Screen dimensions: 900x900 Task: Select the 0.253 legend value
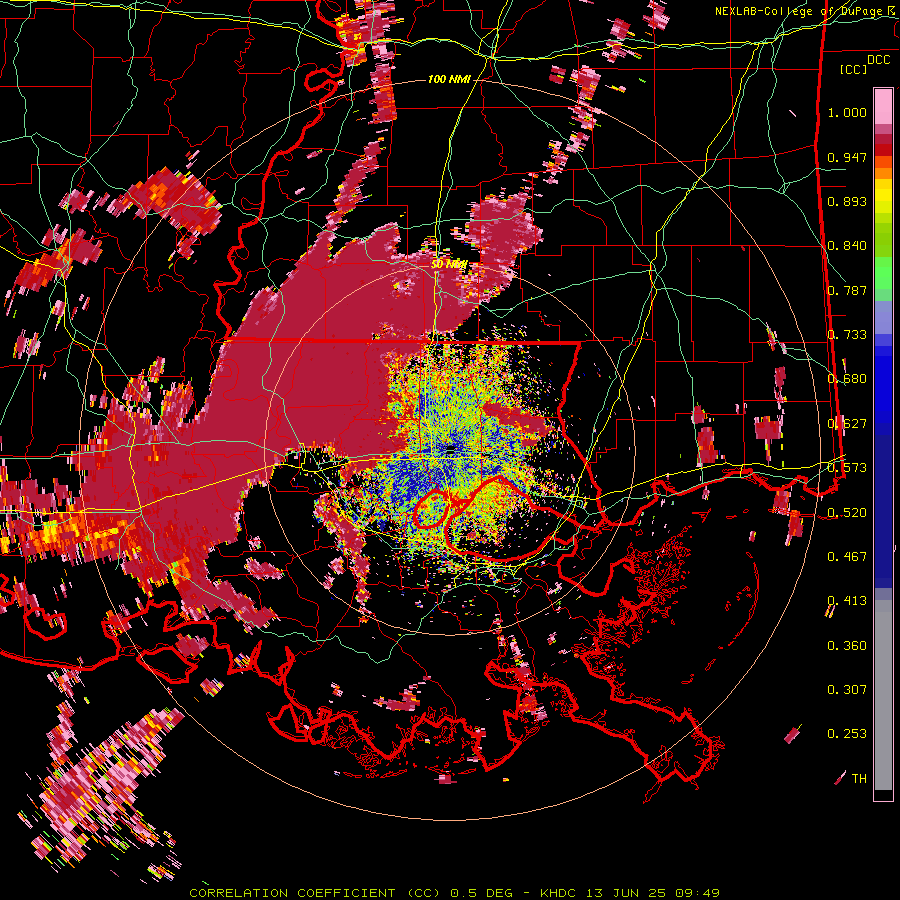pyautogui.click(x=847, y=734)
